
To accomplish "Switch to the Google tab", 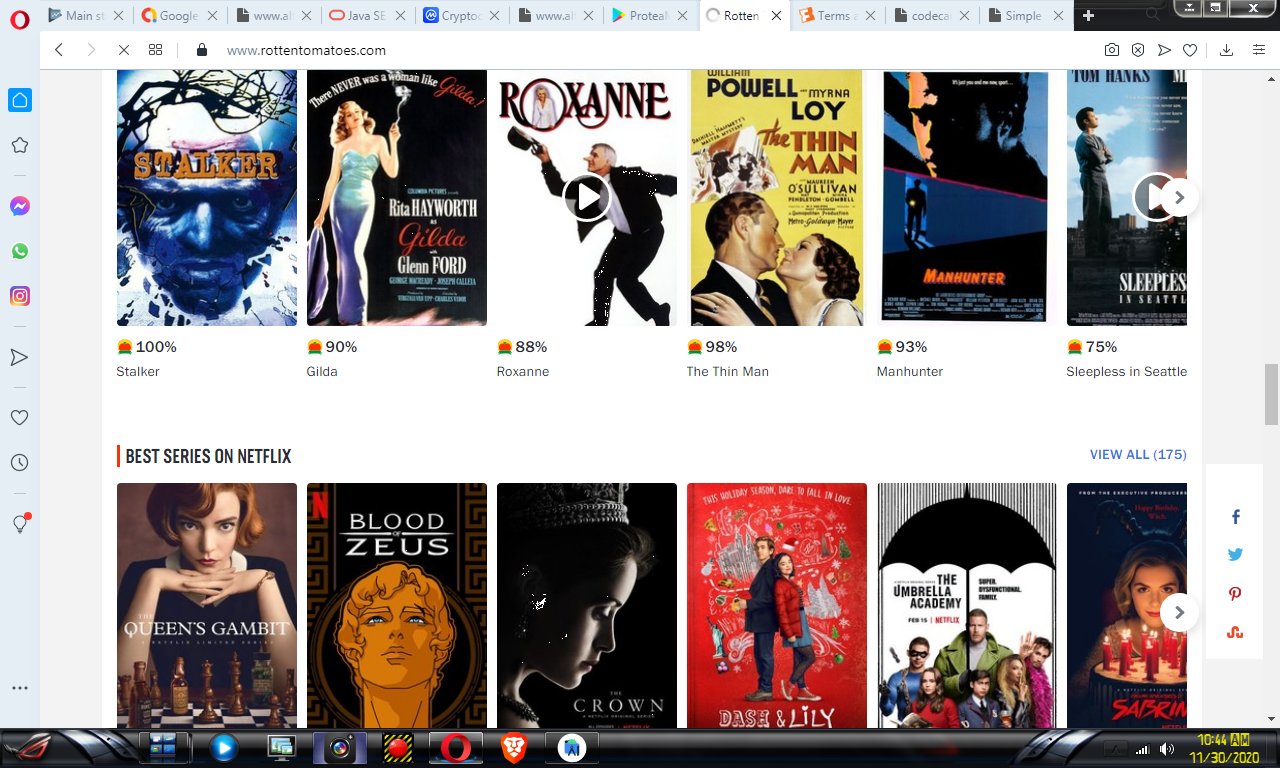I will point(178,16).
